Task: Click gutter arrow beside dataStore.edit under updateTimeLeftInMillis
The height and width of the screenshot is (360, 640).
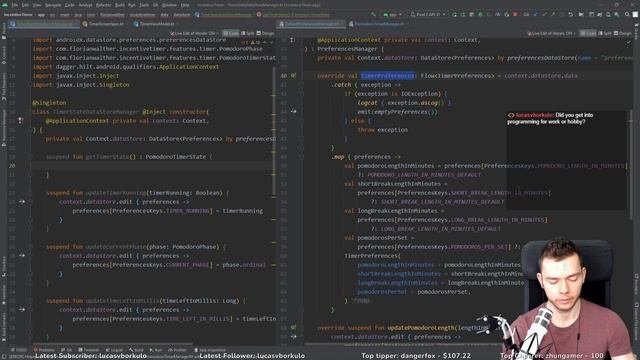Action: (x=22, y=309)
